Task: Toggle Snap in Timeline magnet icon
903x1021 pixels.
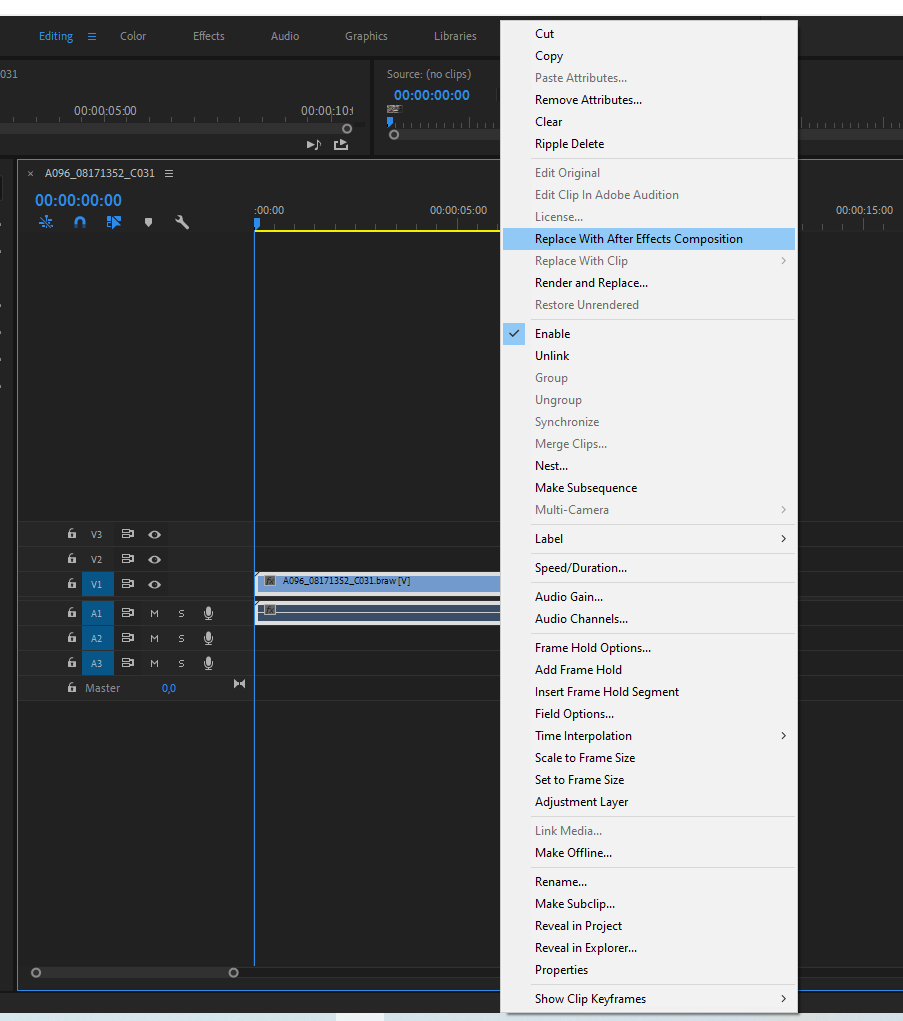Action: pyautogui.click(x=80, y=222)
